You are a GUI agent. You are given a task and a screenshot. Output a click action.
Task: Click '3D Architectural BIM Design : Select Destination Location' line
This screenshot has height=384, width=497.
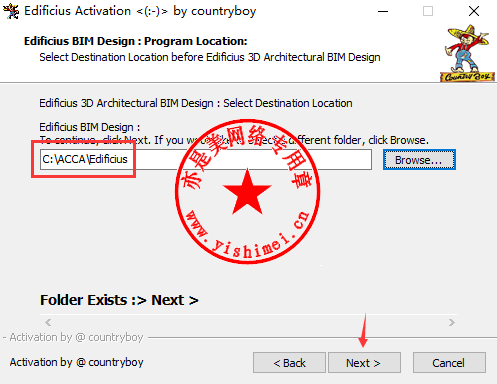tap(196, 103)
